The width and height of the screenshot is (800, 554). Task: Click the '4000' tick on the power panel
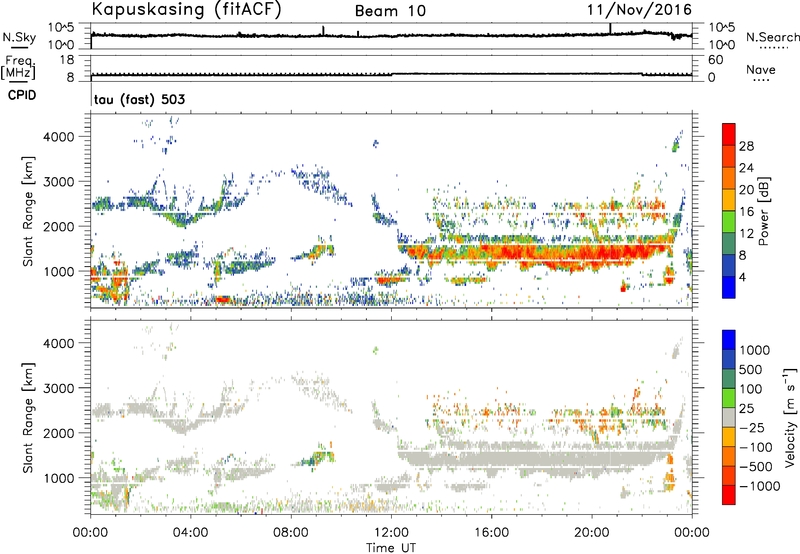[x=61, y=137]
